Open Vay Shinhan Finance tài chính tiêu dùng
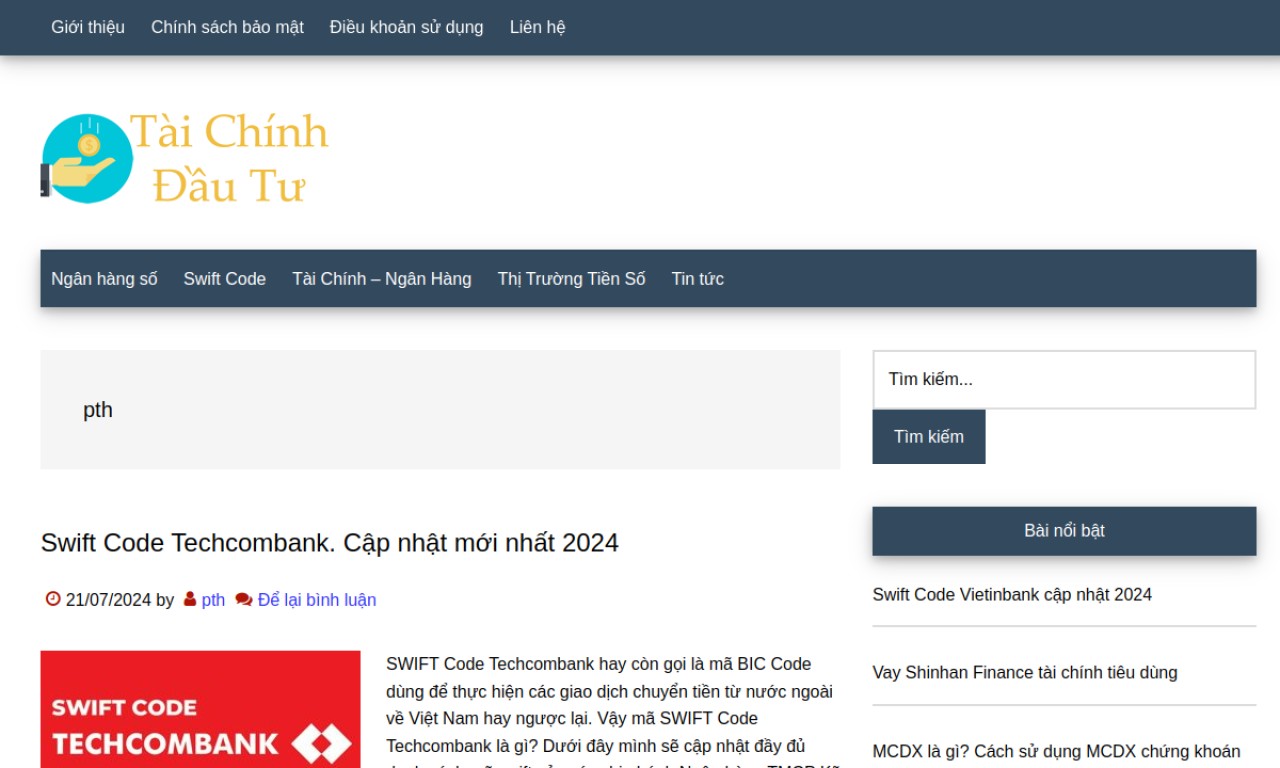The height and width of the screenshot is (768, 1280). click(1025, 673)
